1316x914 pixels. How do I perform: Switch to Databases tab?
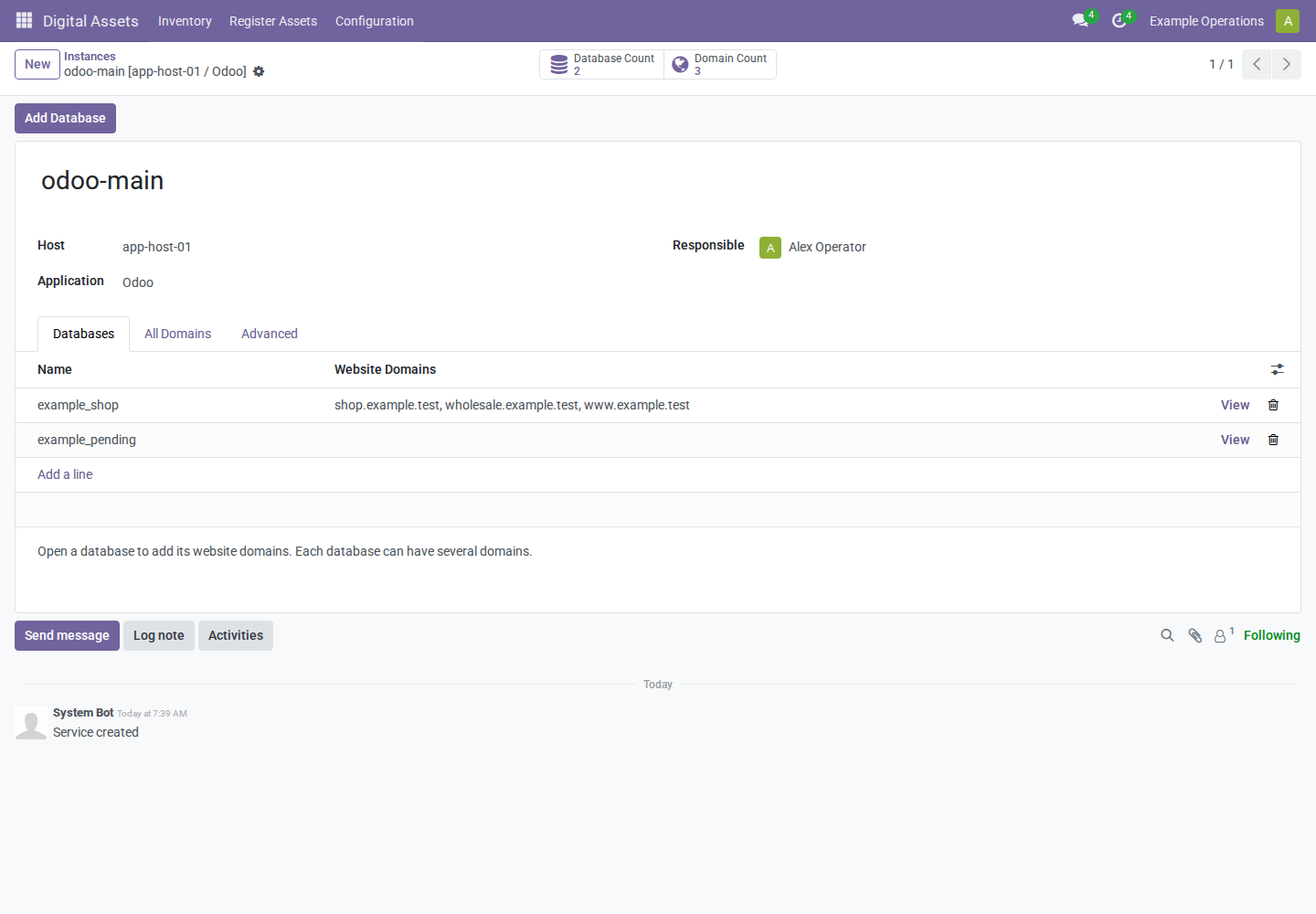(x=83, y=334)
